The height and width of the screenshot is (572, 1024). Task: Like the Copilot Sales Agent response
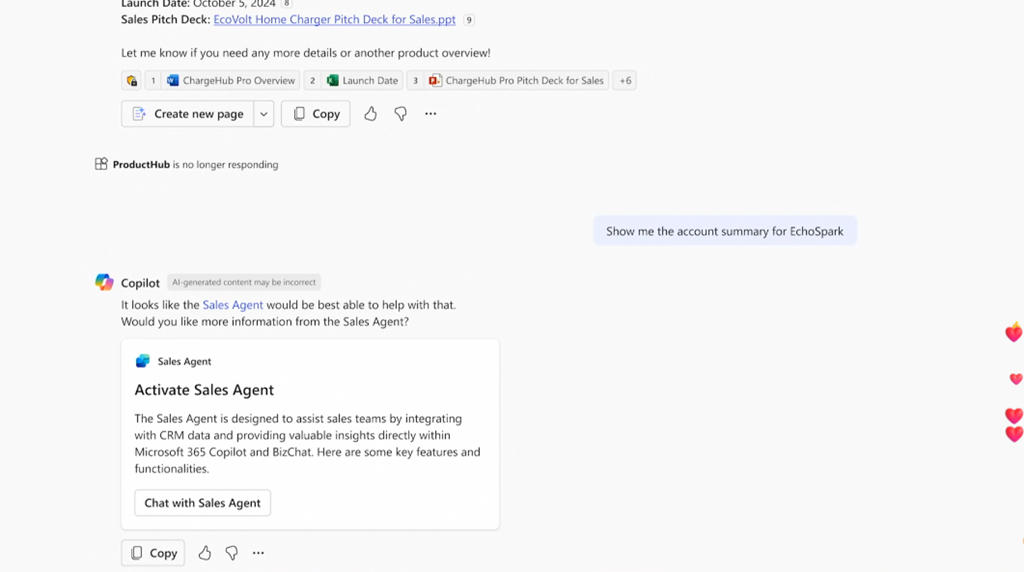pyautogui.click(x=204, y=553)
